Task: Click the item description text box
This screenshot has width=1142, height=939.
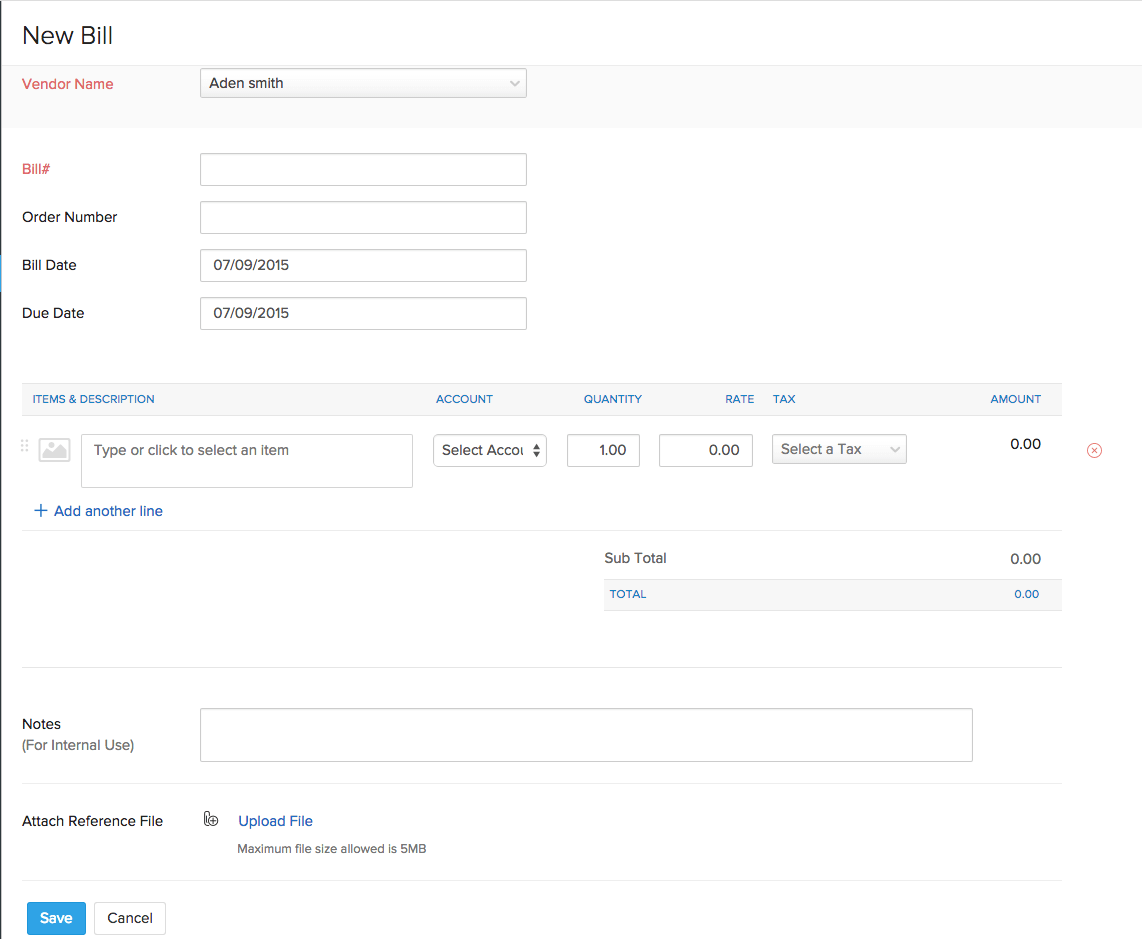Action: tap(246, 461)
